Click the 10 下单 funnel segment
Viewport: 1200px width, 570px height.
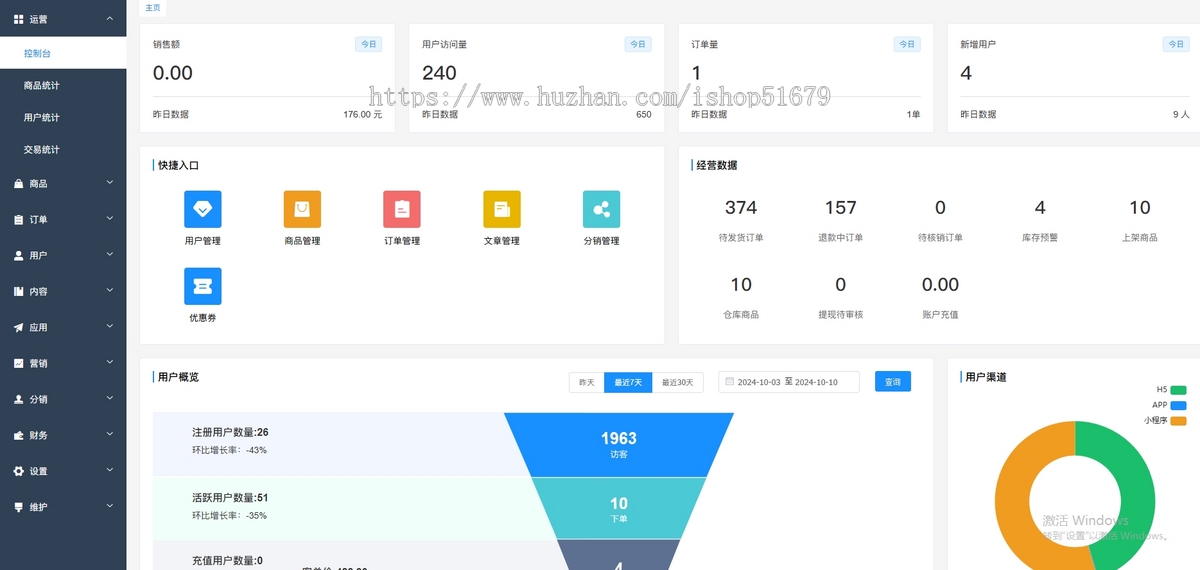pos(618,509)
